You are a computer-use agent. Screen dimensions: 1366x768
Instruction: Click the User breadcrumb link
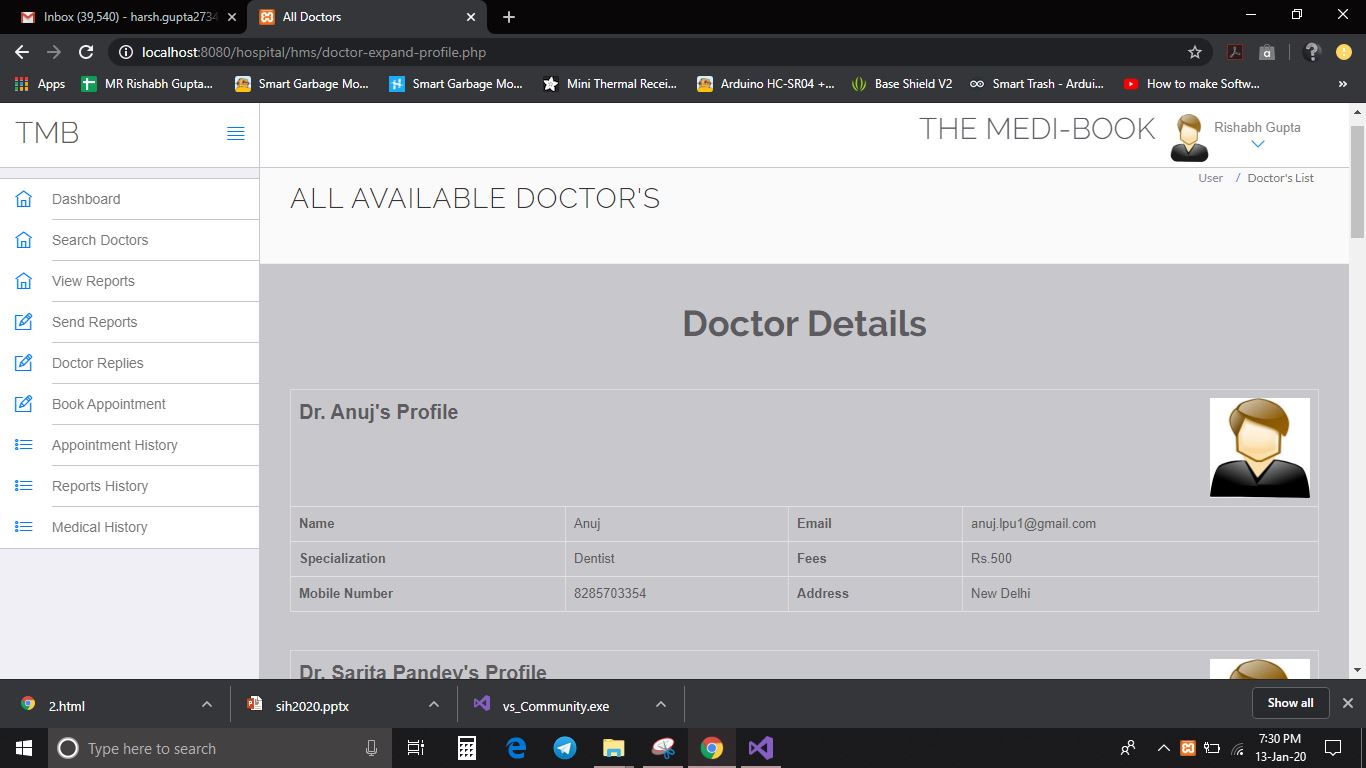[1210, 178]
